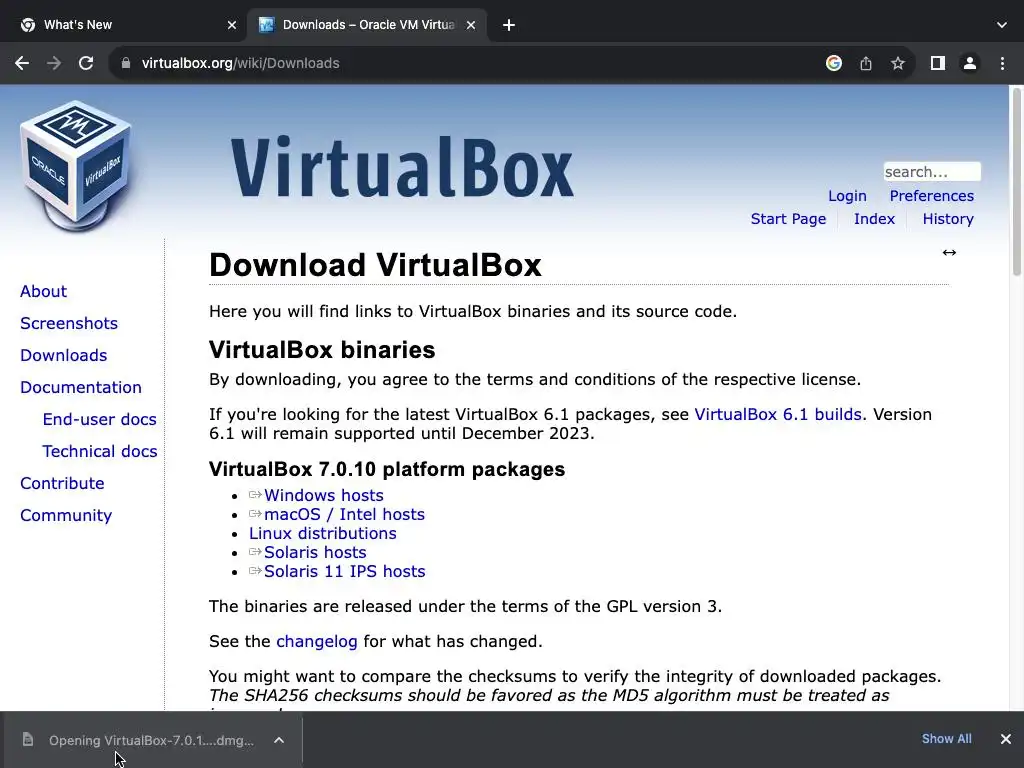Open Contribute in the sidebar
1024x768 pixels.
pos(62,483)
